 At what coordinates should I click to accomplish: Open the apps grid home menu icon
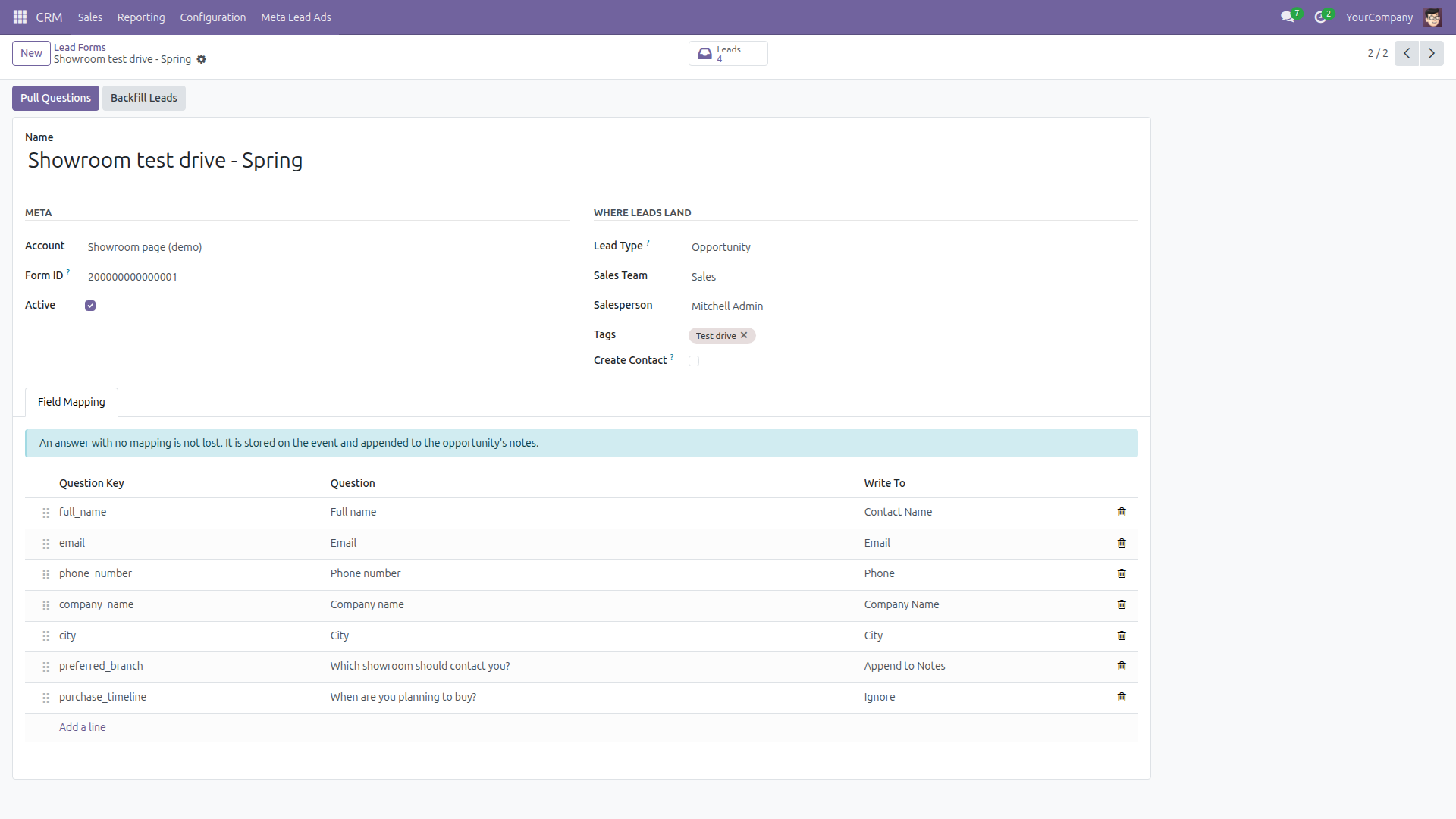tap(20, 17)
